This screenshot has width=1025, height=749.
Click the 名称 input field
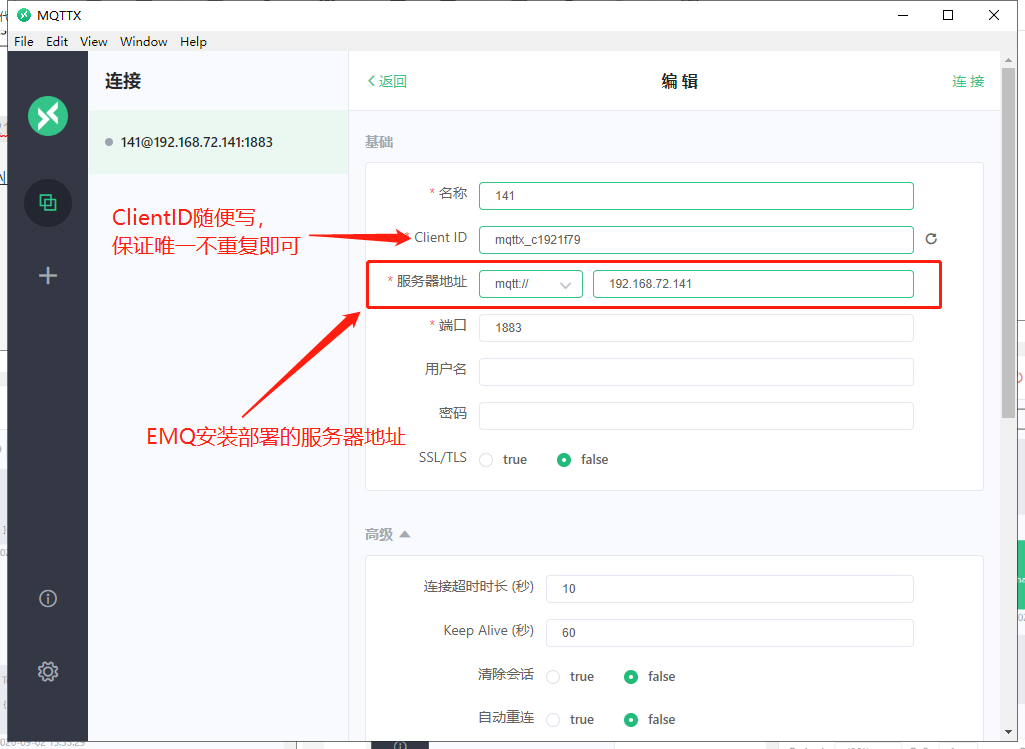pos(696,196)
